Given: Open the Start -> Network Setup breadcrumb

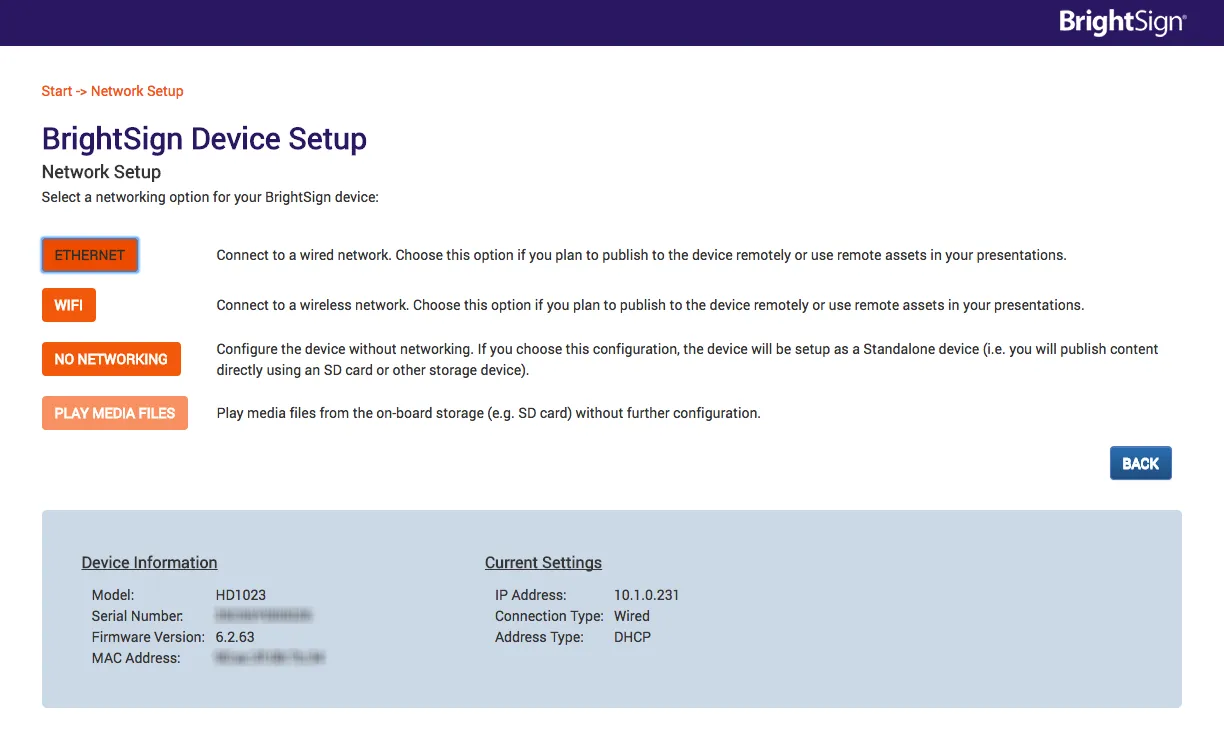Looking at the screenshot, I should click(112, 91).
